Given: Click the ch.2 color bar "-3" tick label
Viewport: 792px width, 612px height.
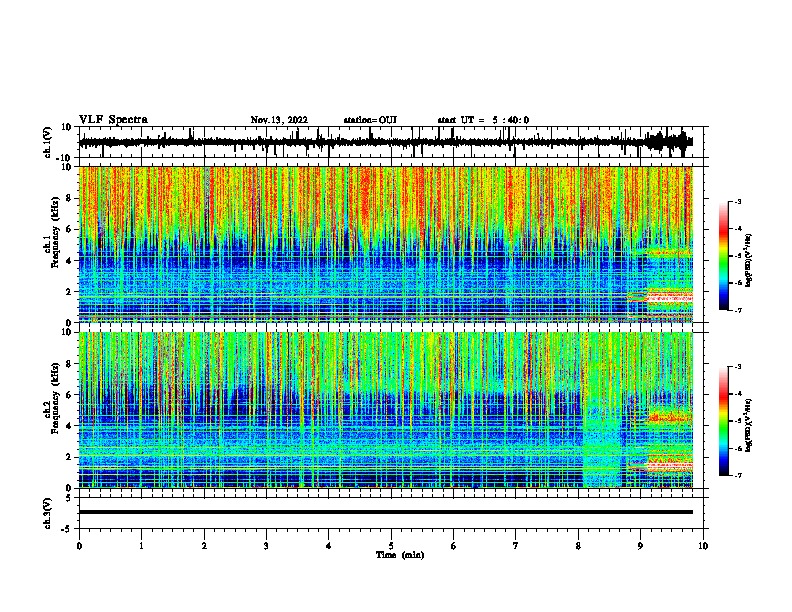Looking at the screenshot, I should (x=737, y=367).
